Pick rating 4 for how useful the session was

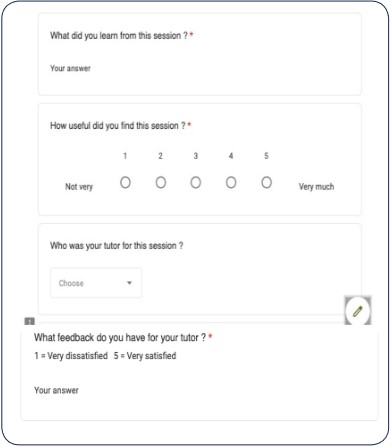231,182
